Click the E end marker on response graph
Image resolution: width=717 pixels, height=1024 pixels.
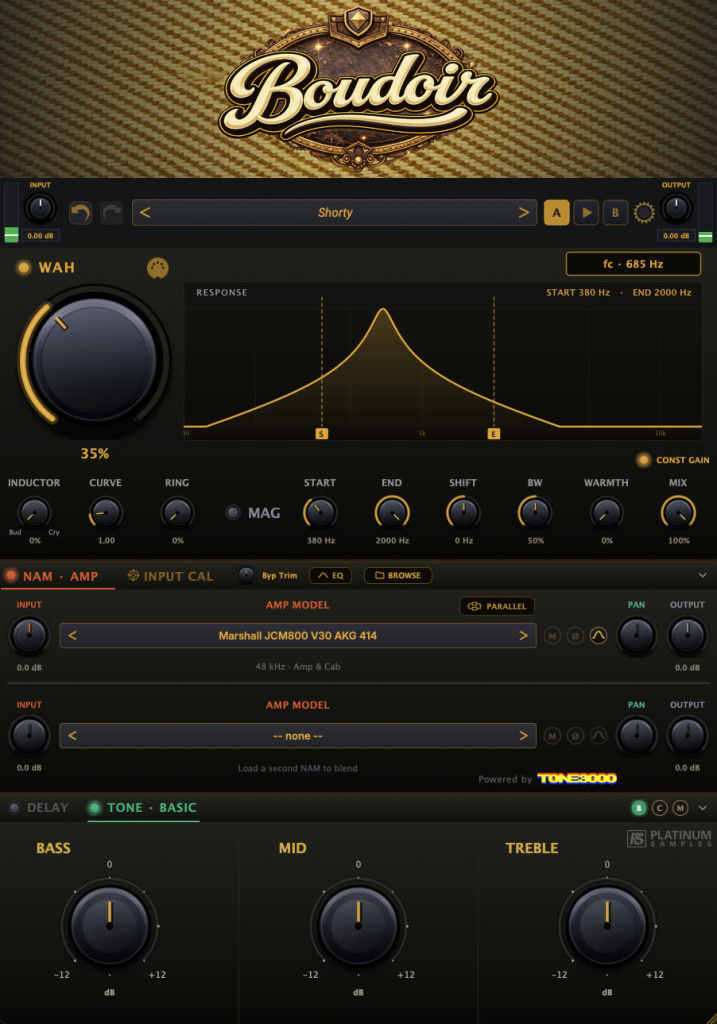point(494,434)
